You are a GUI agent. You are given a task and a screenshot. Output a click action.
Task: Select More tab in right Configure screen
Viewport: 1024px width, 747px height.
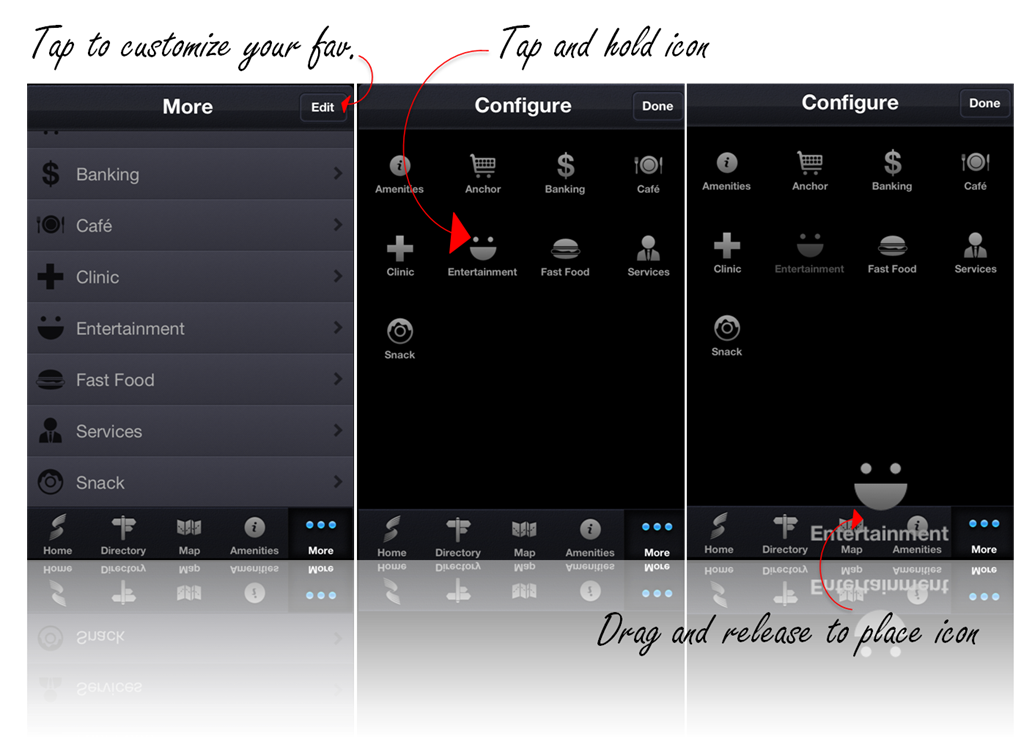984,534
